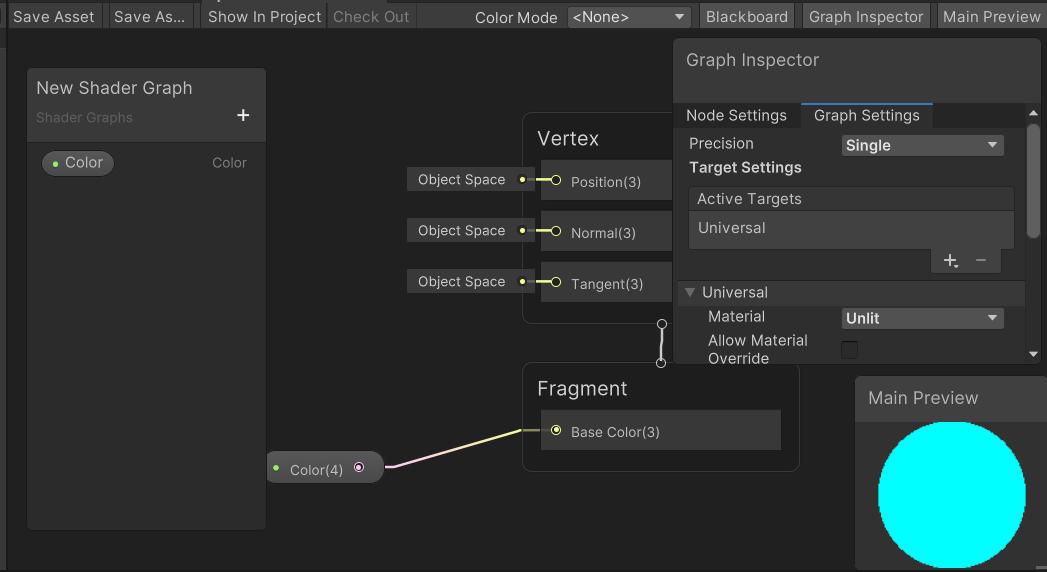The width and height of the screenshot is (1047, 572).
Task: Switch to the Graph Settings tab
Action: [866, 116]
